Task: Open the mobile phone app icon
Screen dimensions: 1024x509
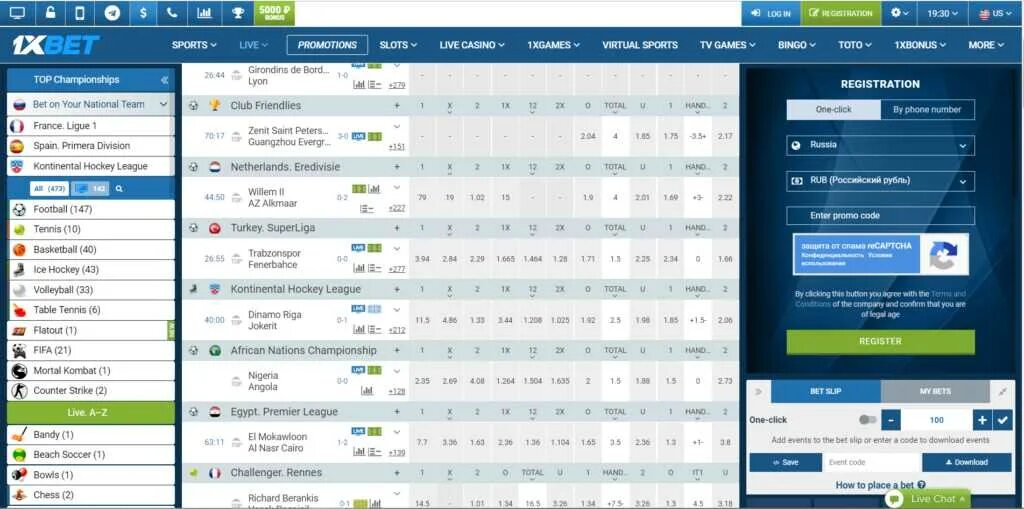Action: click(80, 13)
